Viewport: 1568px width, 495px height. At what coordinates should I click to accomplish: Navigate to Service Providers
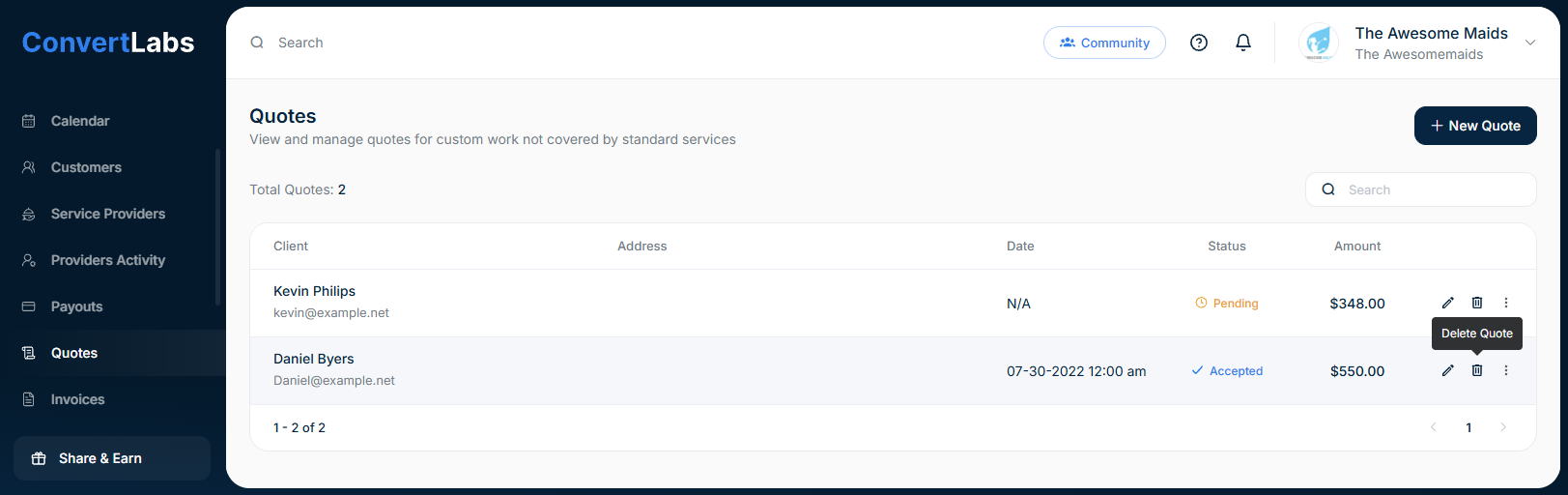click(107, 214)
